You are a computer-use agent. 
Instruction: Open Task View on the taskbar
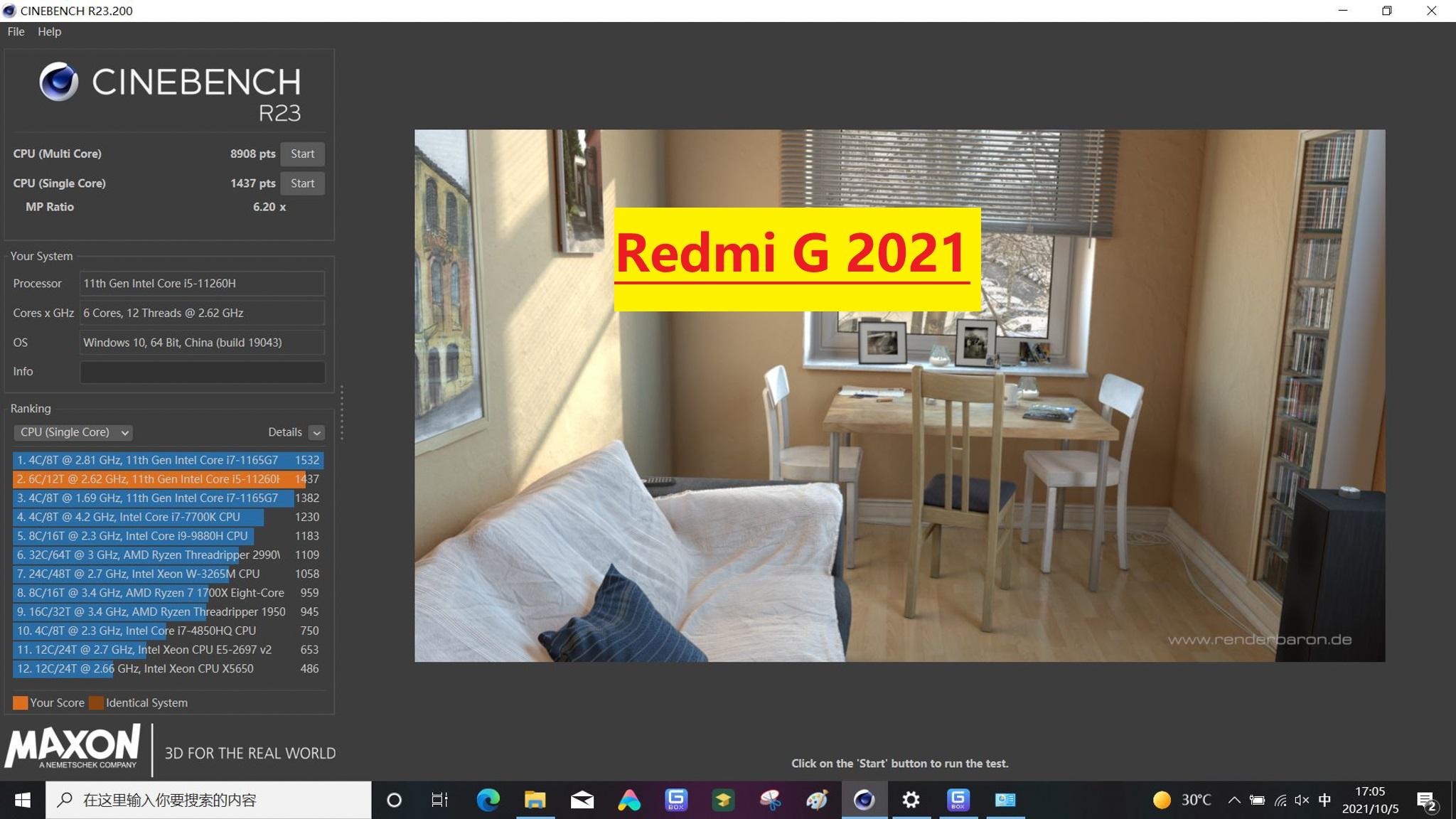point(440,800)
